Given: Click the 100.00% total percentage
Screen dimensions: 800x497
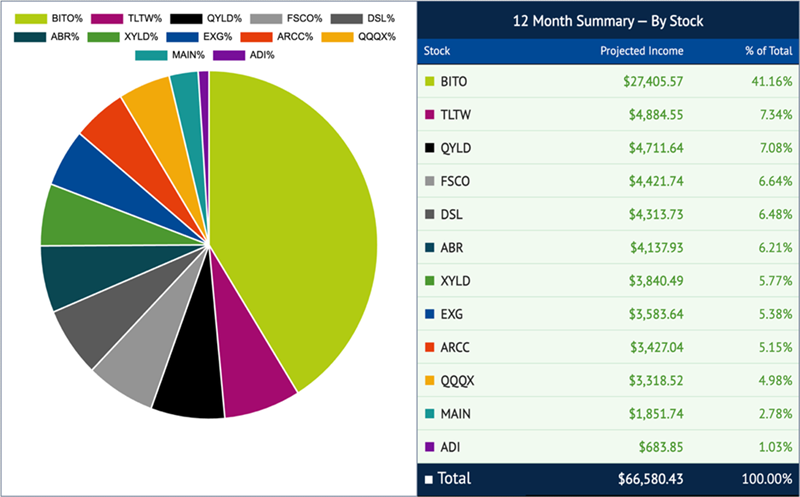Looking at the screenshot, I should coord(767,479).
